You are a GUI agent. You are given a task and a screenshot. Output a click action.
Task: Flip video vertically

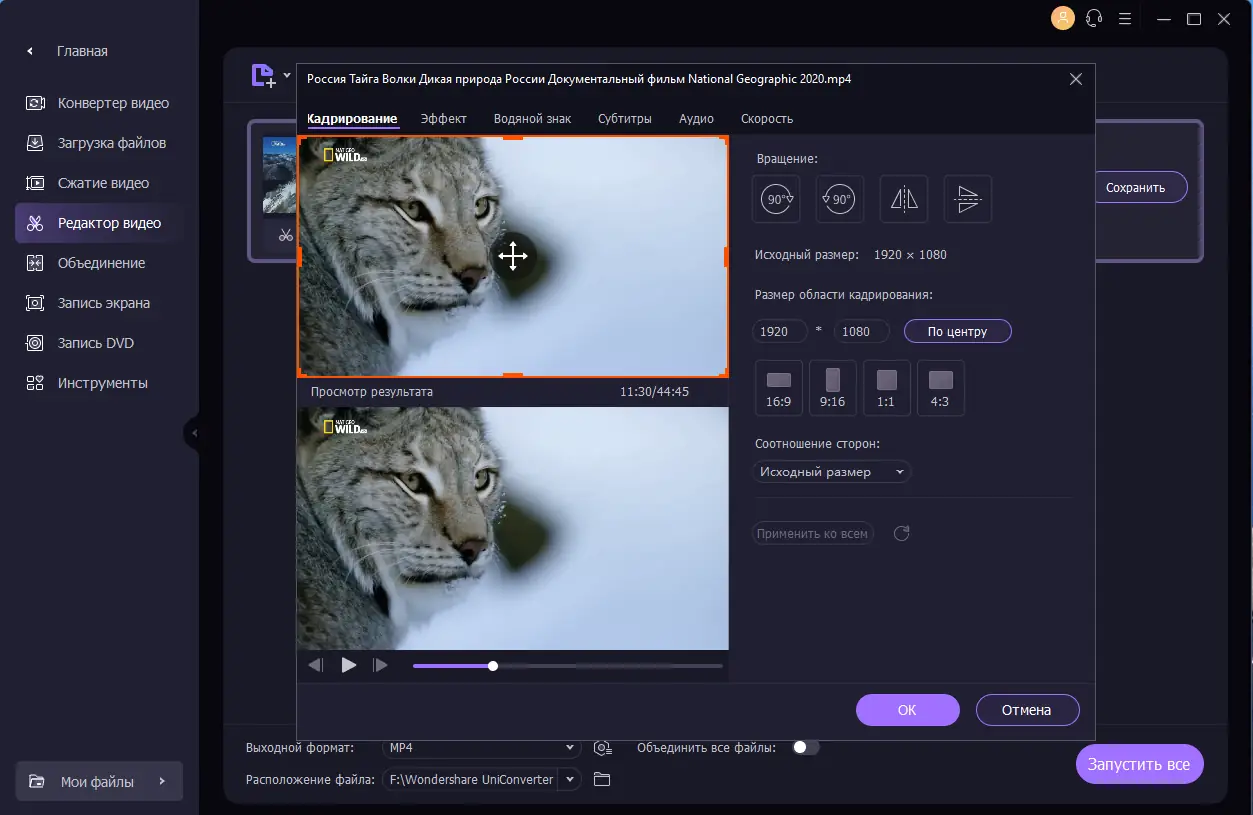tap(968, 199)
